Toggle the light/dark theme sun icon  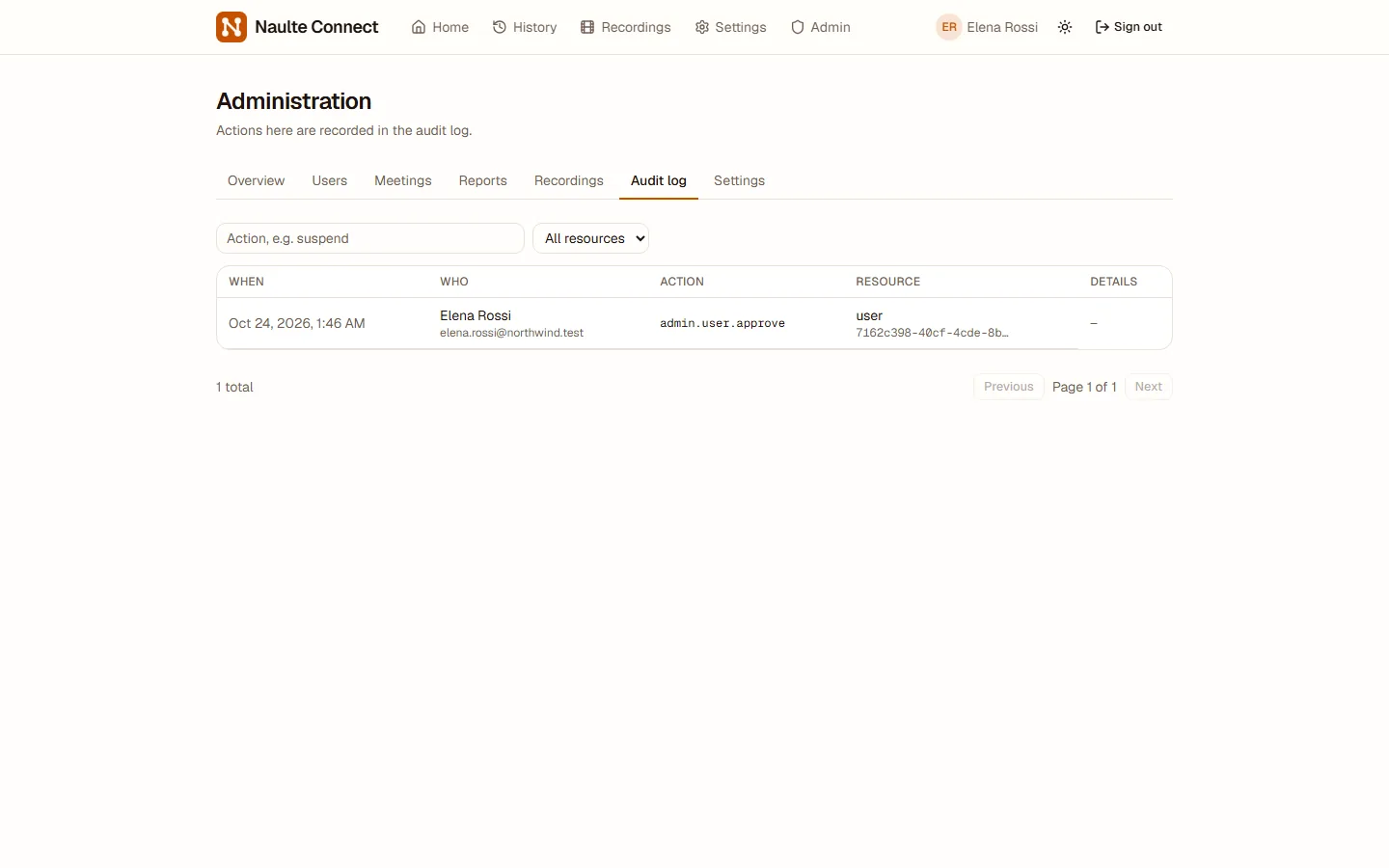click(x=1065, y=27)
